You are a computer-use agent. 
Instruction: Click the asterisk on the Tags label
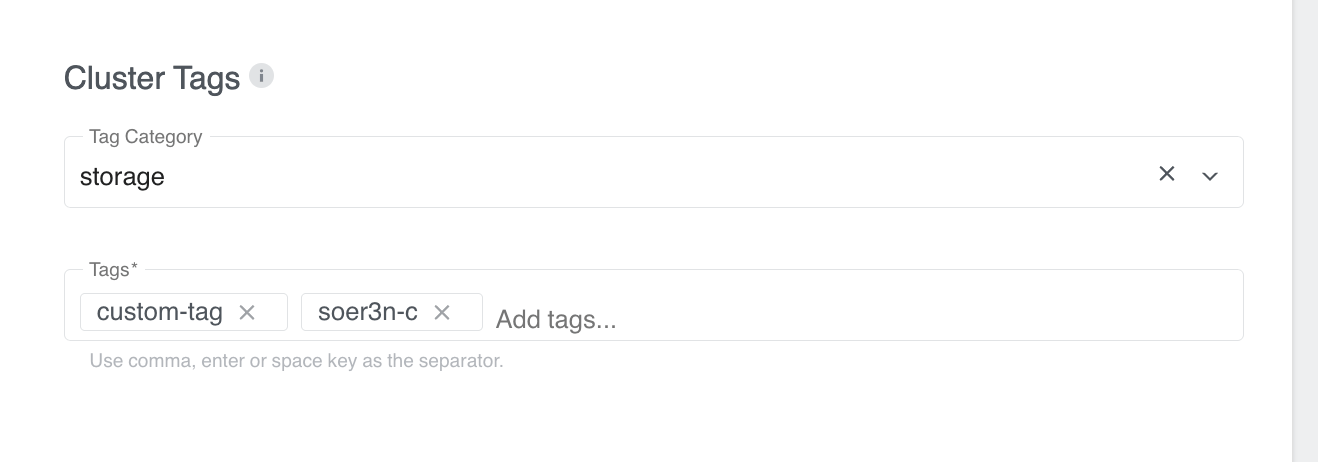click(x=135, y=268)
